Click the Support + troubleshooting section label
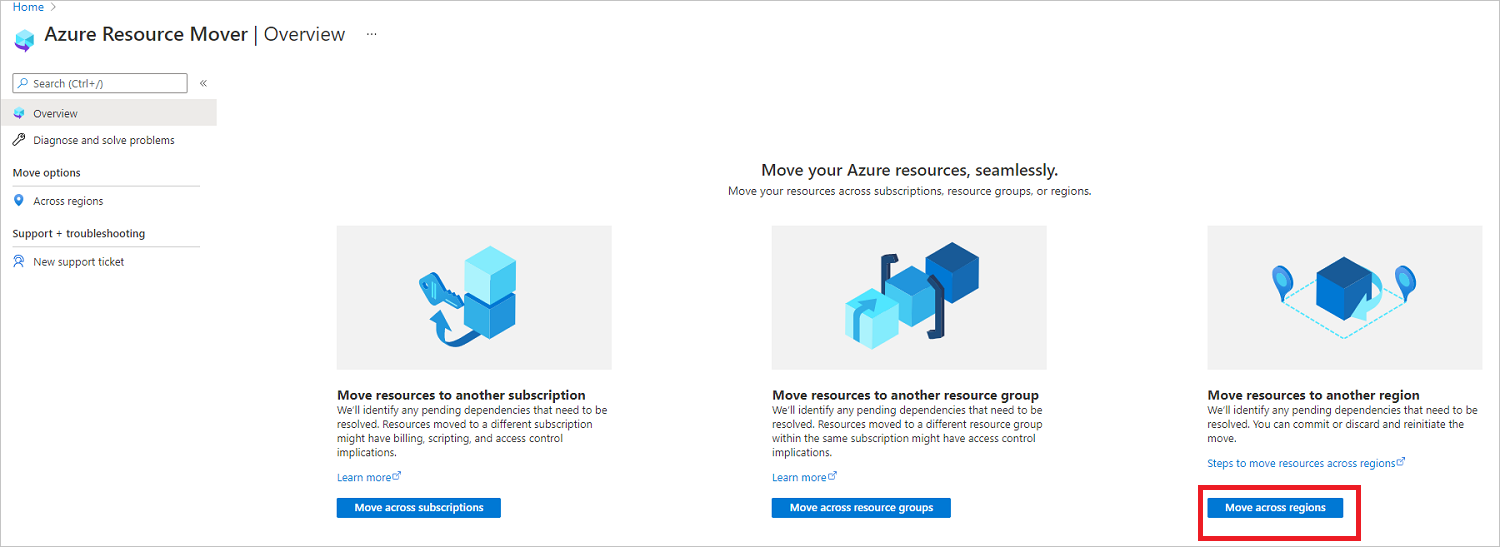The width and height of the screenshot is (1500, 547). point(79,234)
